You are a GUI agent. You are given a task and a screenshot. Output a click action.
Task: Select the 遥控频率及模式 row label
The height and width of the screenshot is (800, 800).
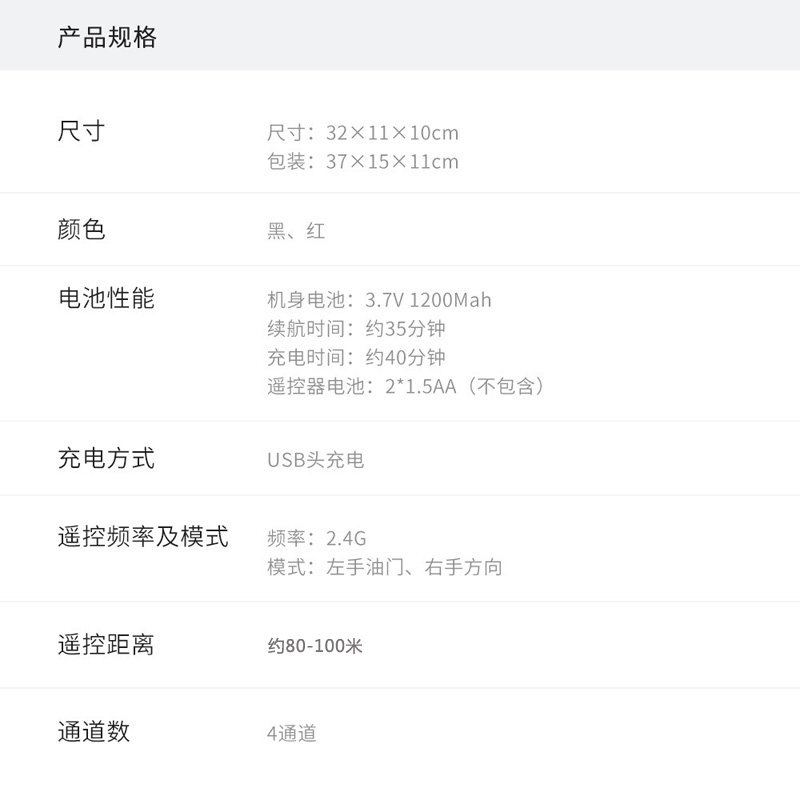pyautogui.click(x=143, y=537)
